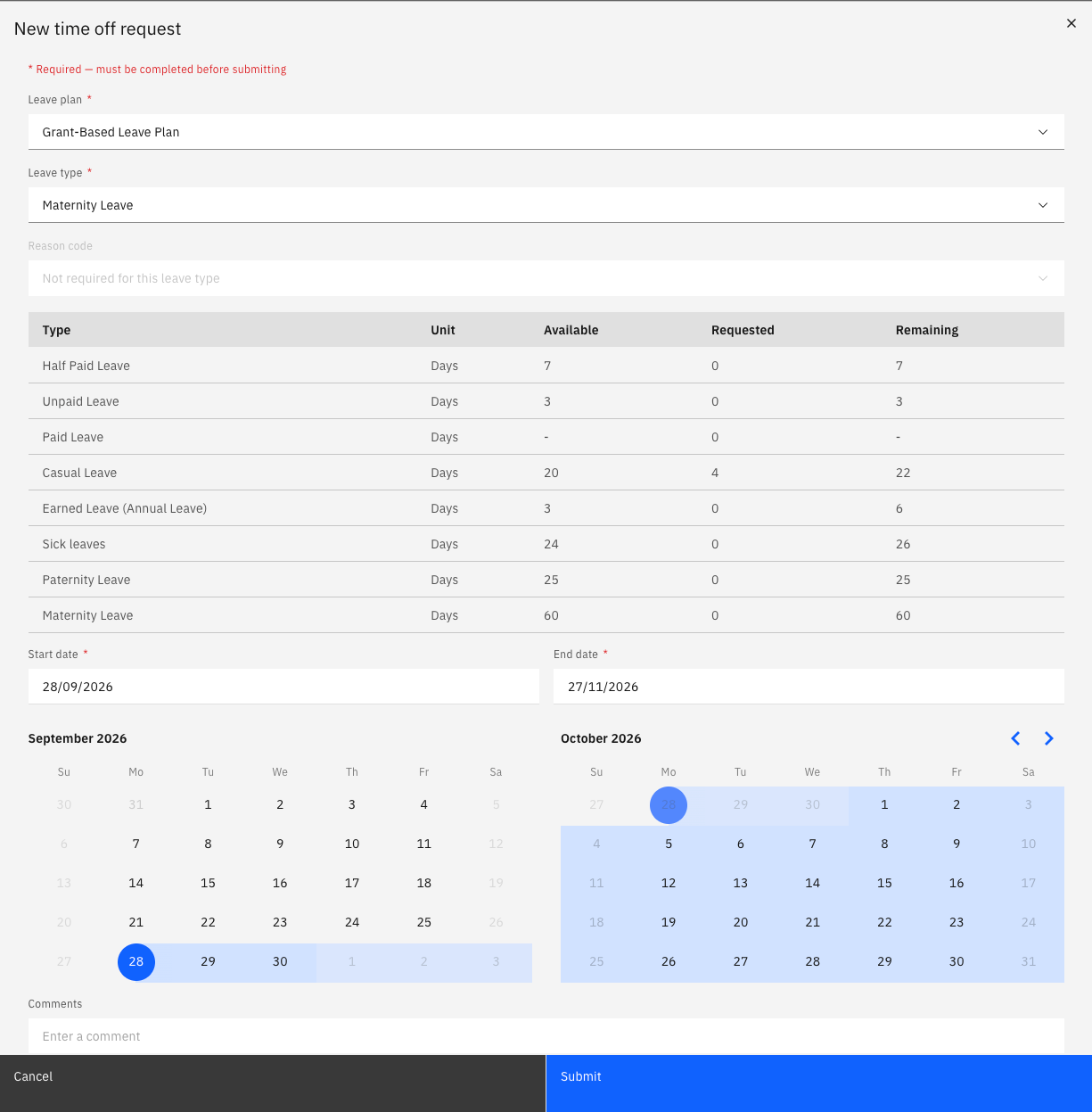Click the October 2026 month heading
Viewport: 1092px width, 1112px height.
[x=601, y=738]
